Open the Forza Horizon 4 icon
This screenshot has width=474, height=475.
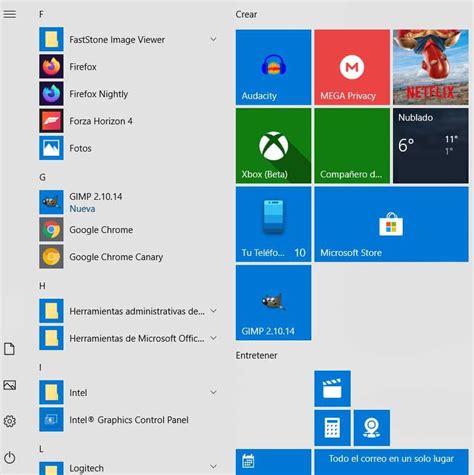(51, 121)
